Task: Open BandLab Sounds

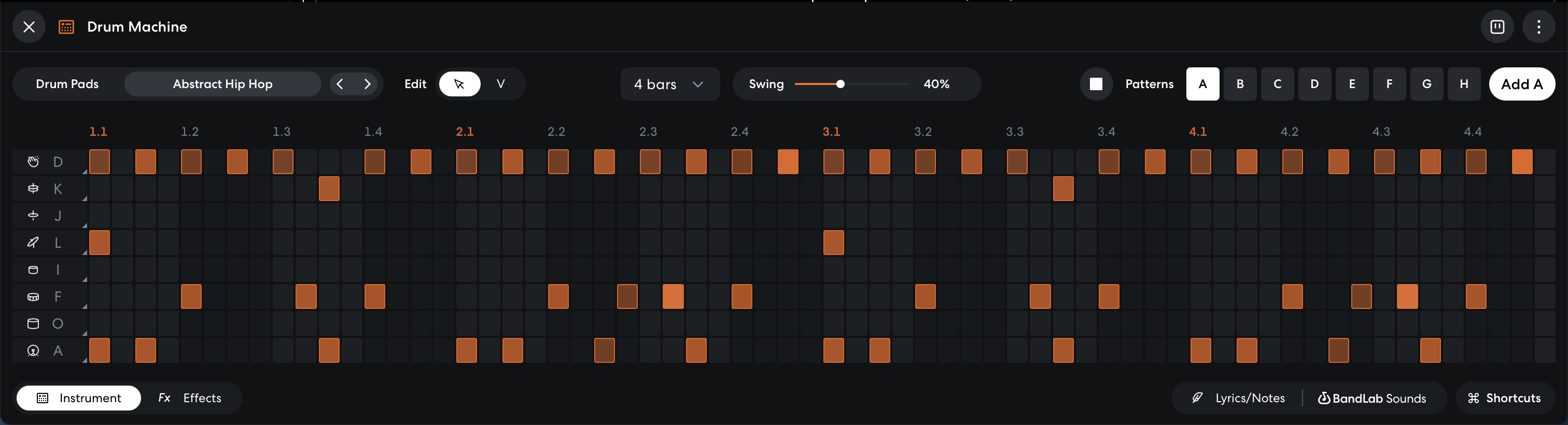Action: click(x=1372, y=398)
